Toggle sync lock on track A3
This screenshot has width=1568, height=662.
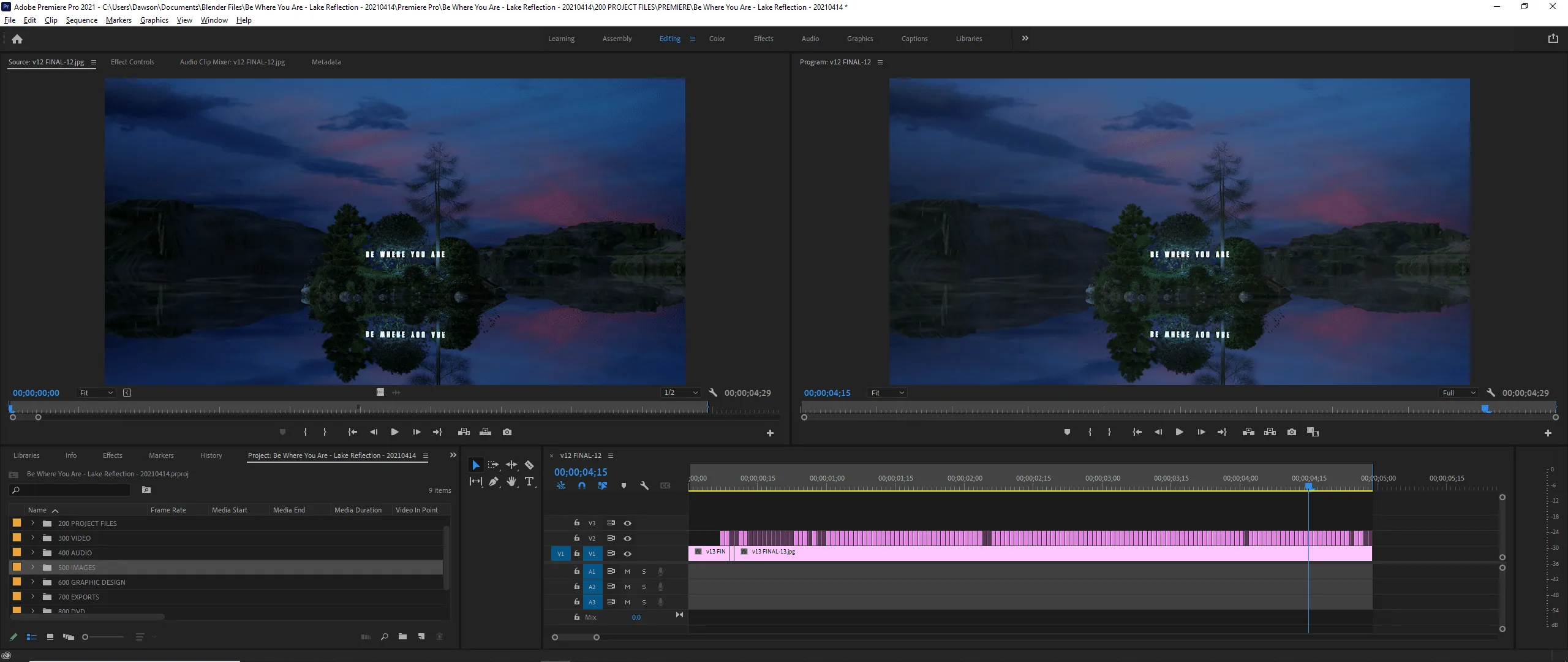click(611, 602)
